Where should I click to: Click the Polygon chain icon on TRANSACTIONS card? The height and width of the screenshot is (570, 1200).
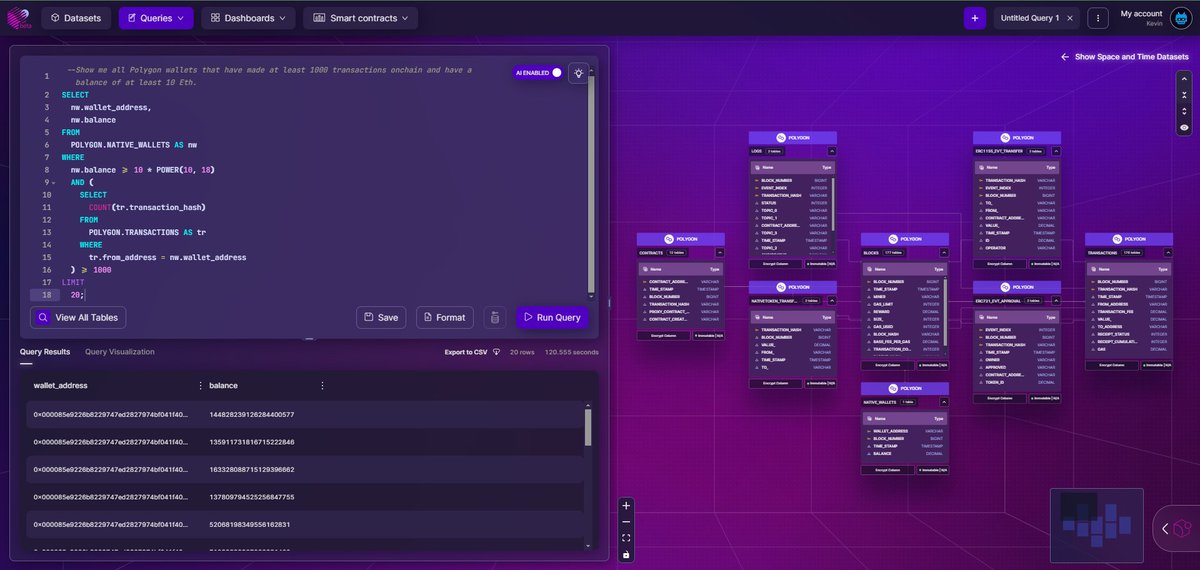click(1119, 239)
